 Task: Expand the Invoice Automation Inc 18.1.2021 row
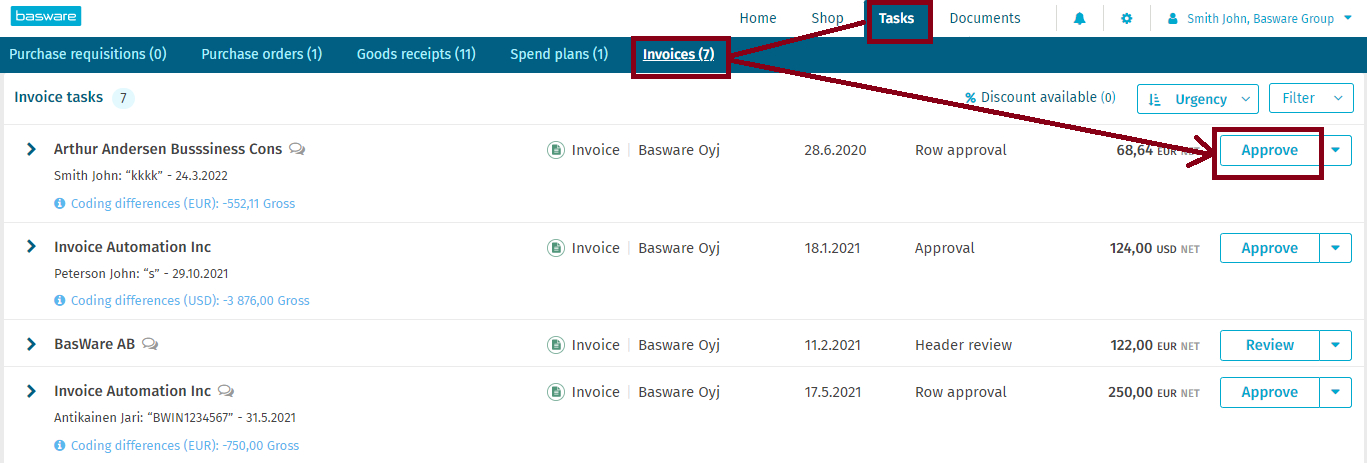pyautogui.click(x=31, y=246)
